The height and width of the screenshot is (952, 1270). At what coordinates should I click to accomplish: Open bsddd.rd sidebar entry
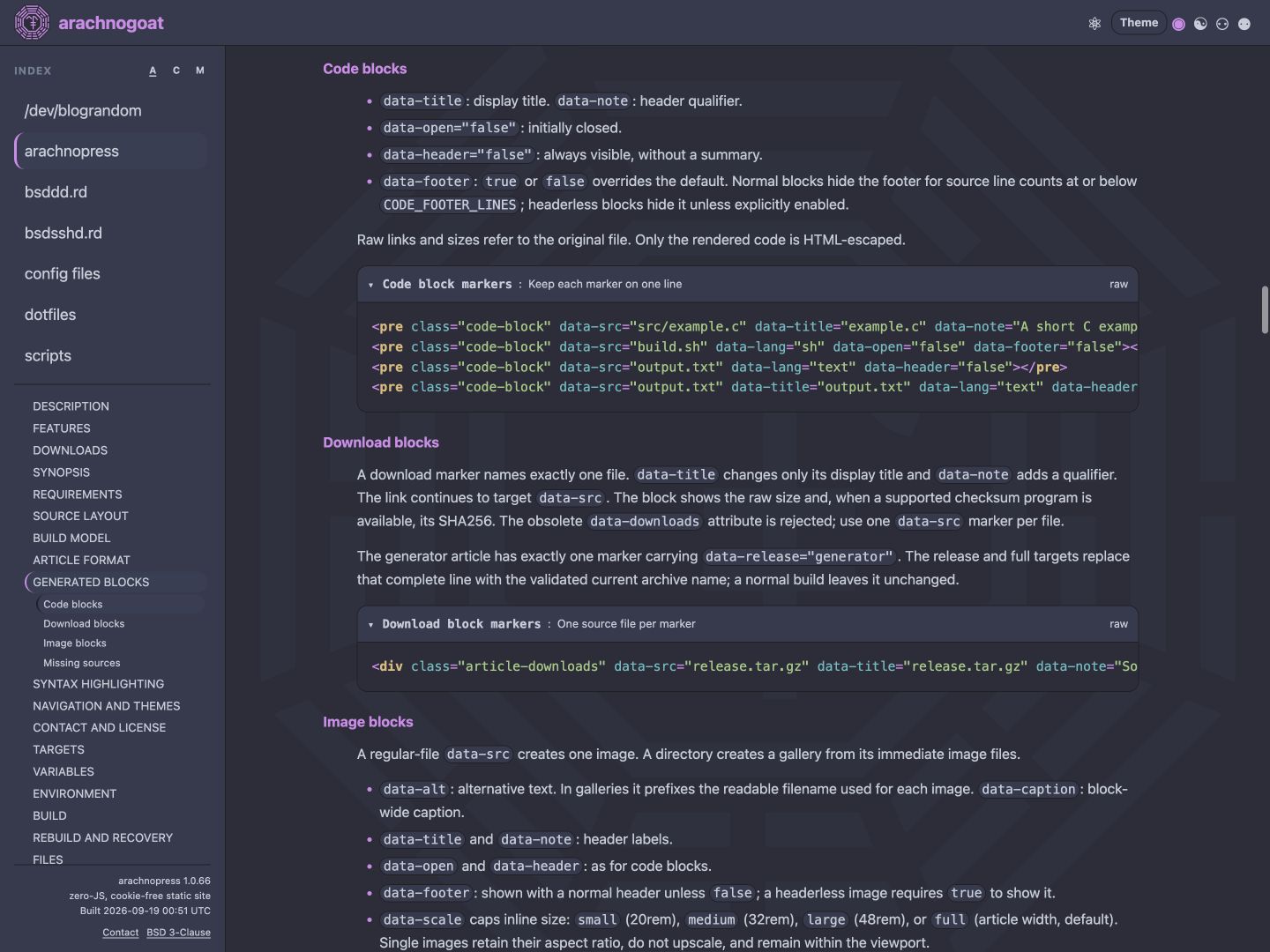111,192
